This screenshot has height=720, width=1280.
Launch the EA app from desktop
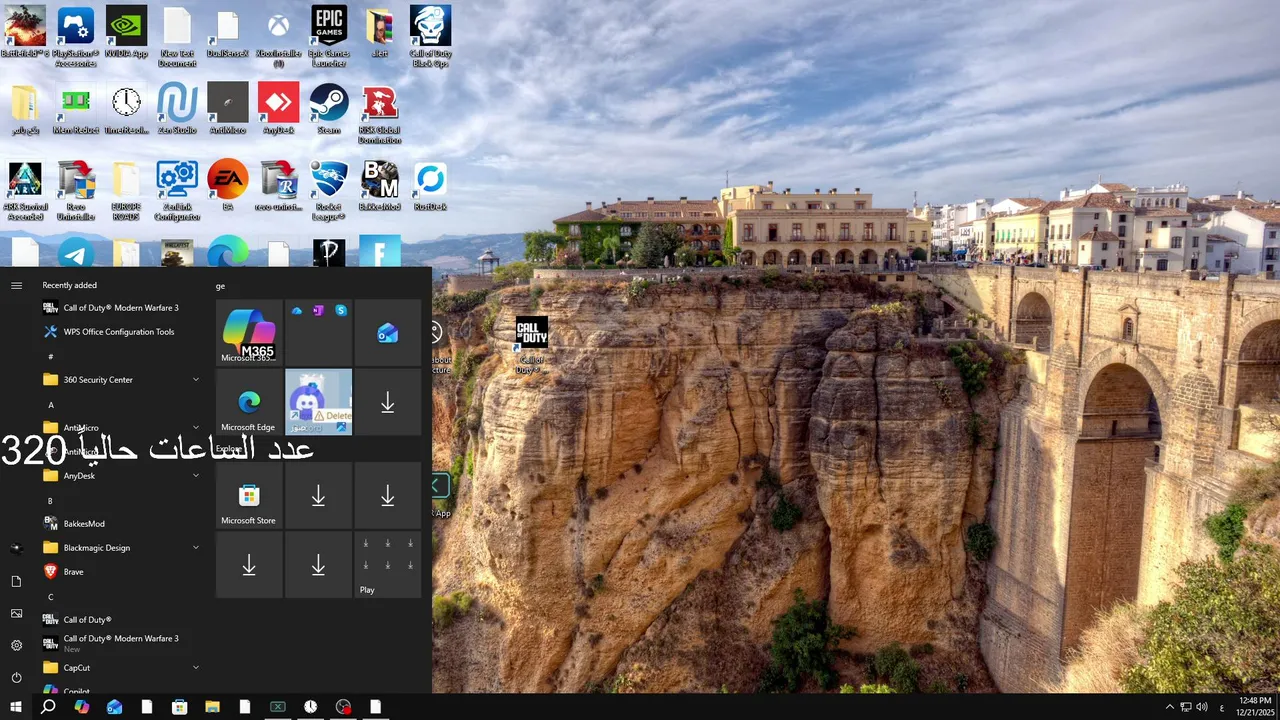[x=228, y=186]
